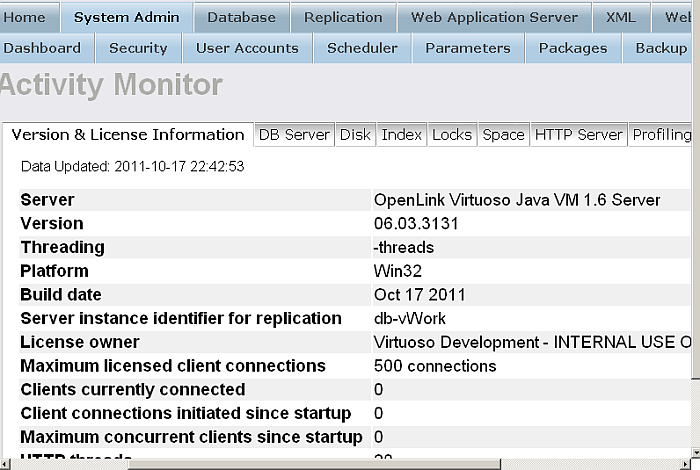Click Client connections initiated since startup label
Screen dimensions: 700x470
186,413
